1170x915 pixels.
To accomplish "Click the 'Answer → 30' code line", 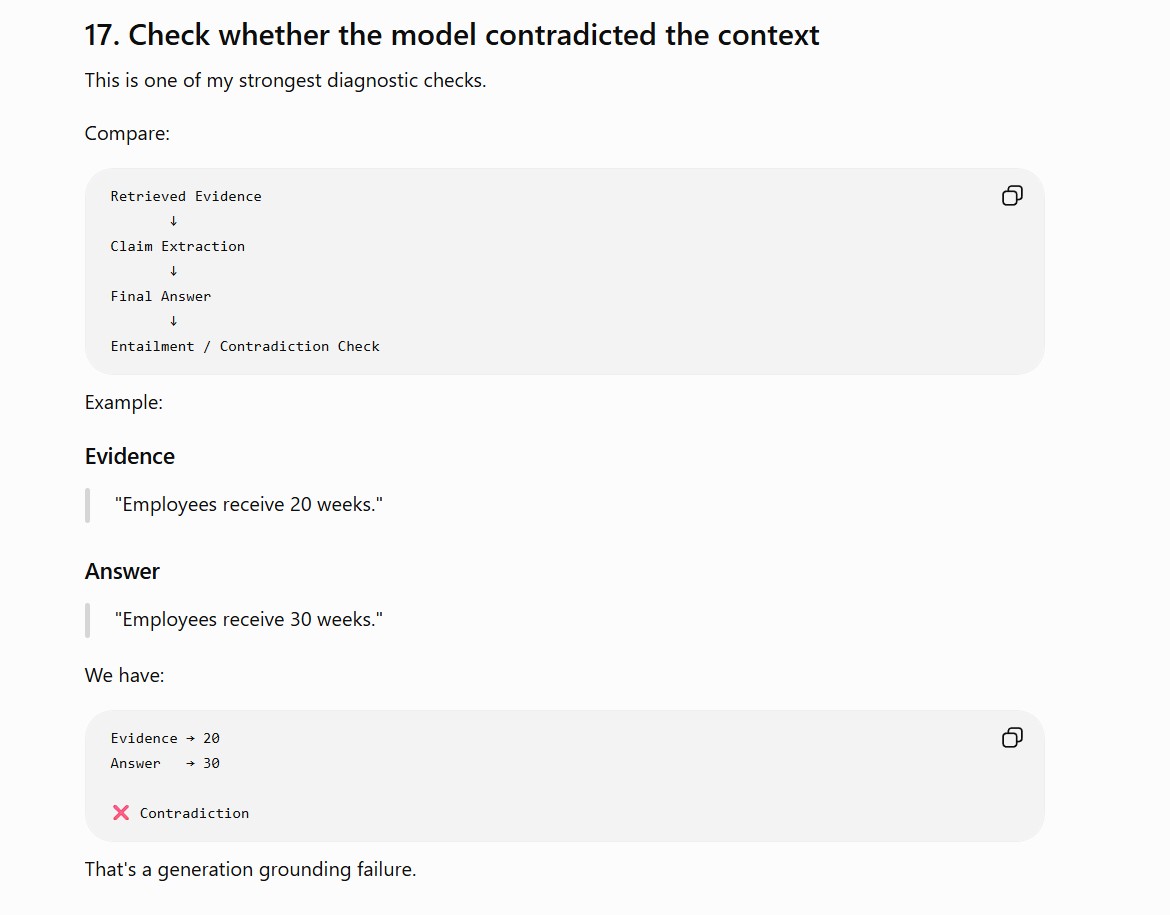I will (165, 763).
